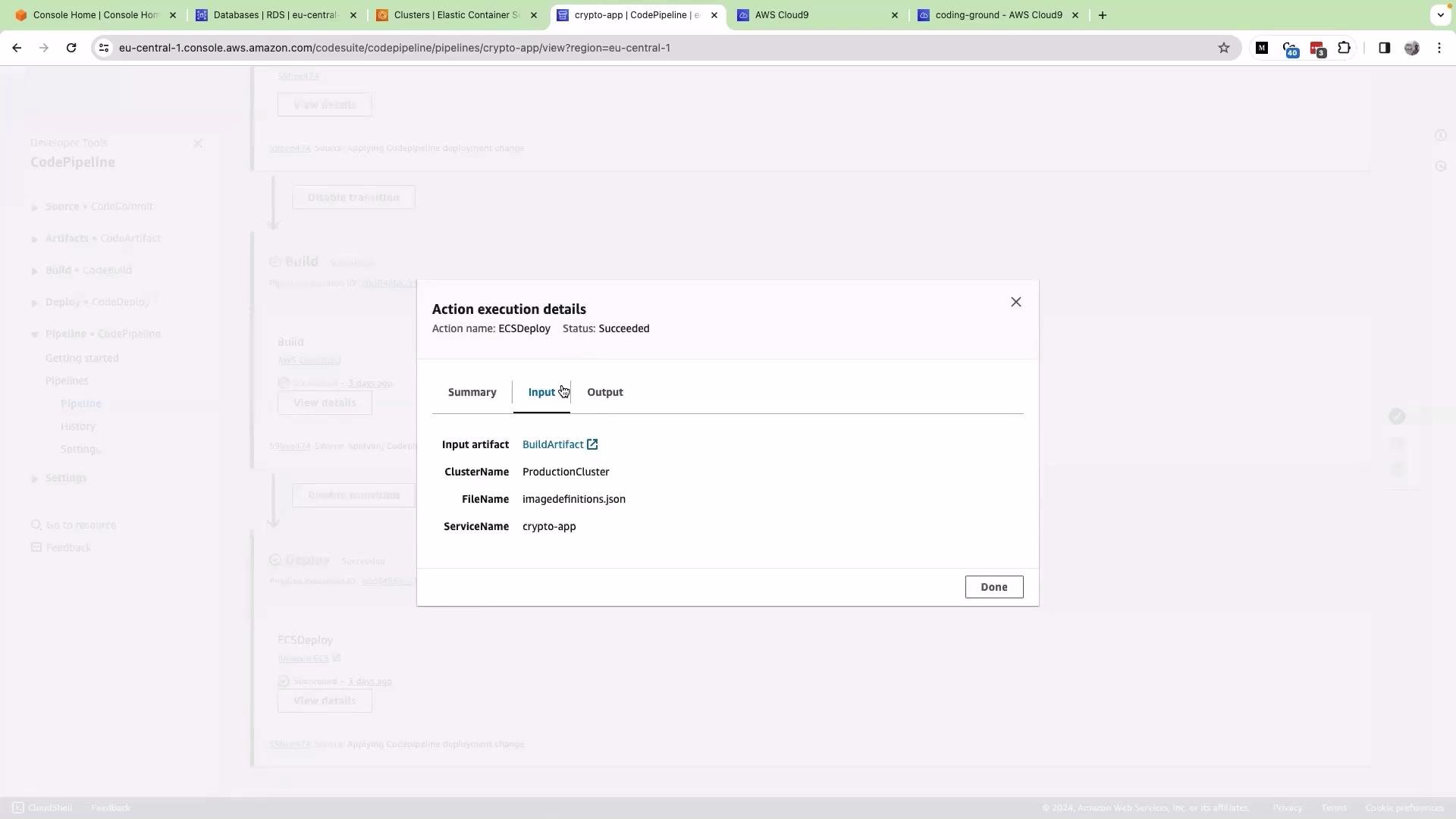The width and height of the screenshot is (1456, 819).
Task: Close the crypto-app CodePipeline tab
Action: tap(714, 15)
